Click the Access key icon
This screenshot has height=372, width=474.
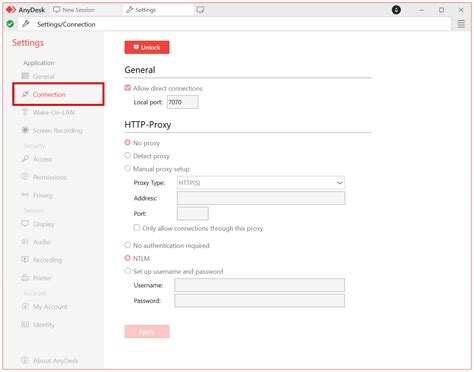coord(25,159)
